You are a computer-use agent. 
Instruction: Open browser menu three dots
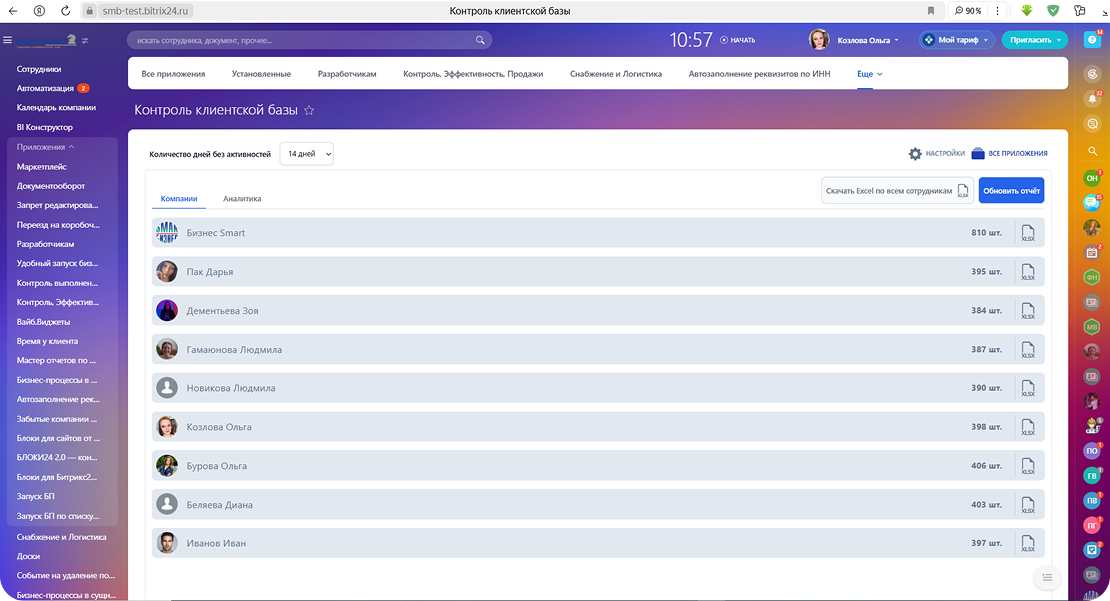click(x=997, y=11)
